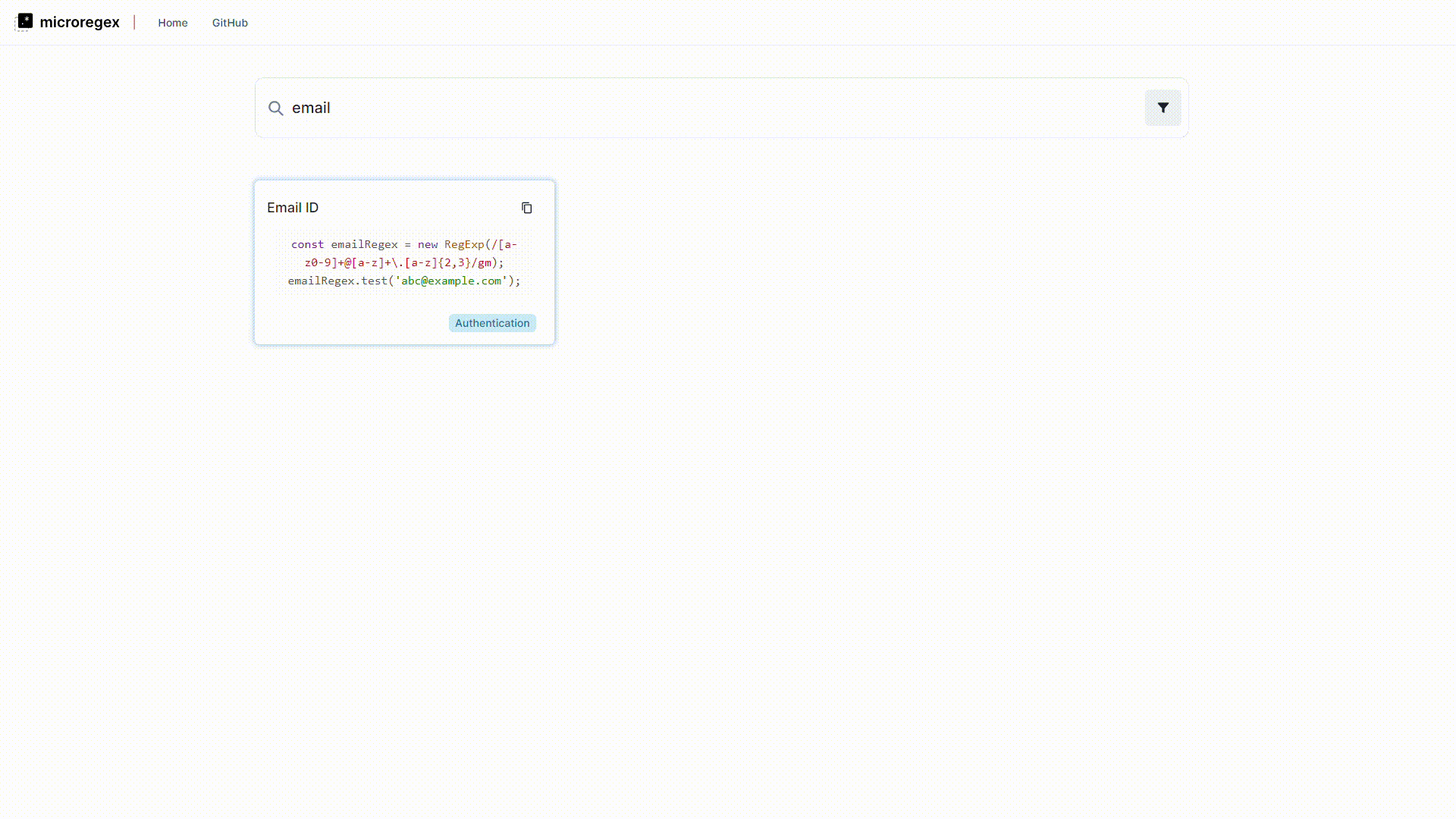
Task: Click the microregex brand name text
Action: 80,22
